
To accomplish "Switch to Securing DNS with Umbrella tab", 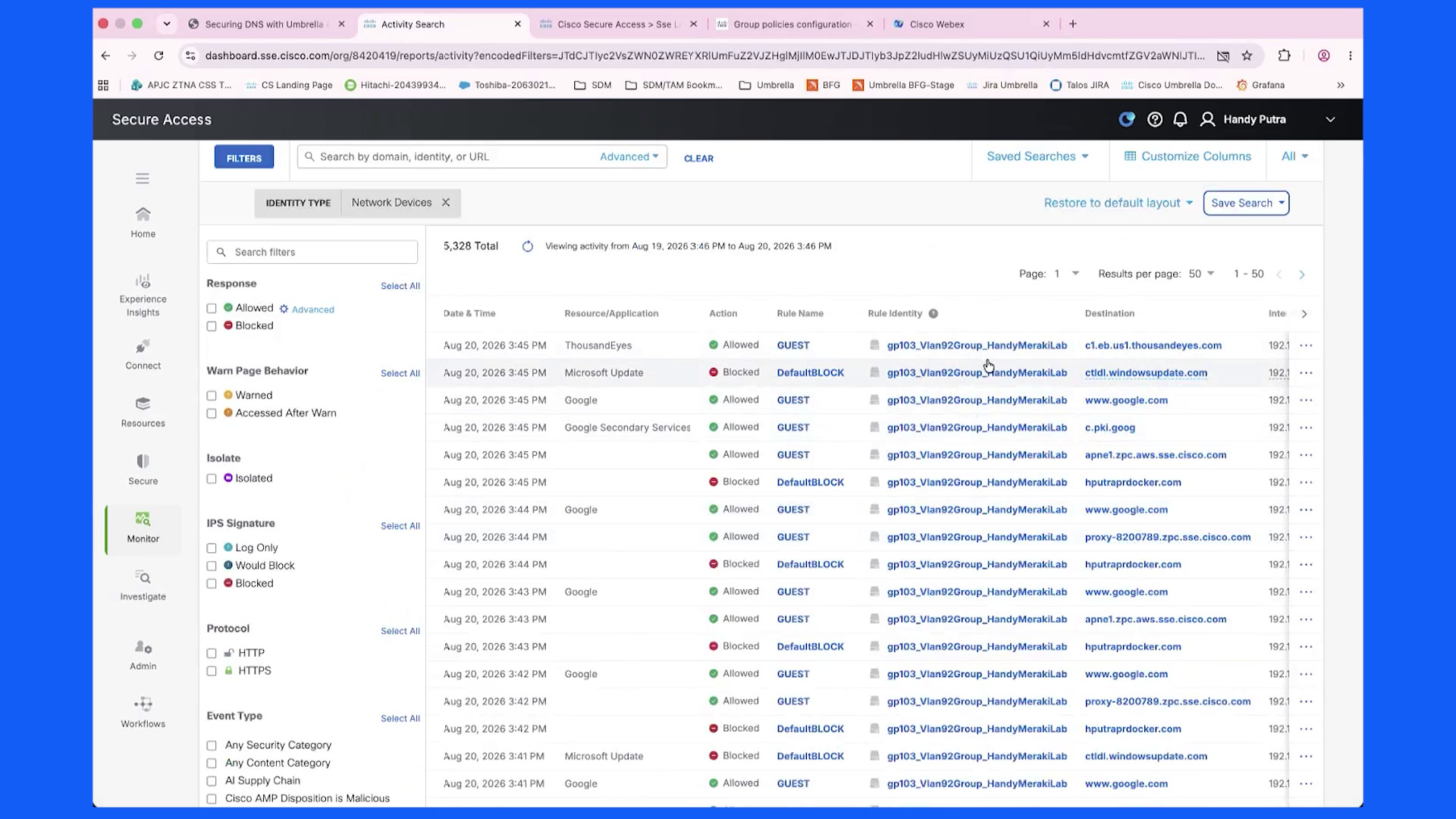I will (264, 24).
